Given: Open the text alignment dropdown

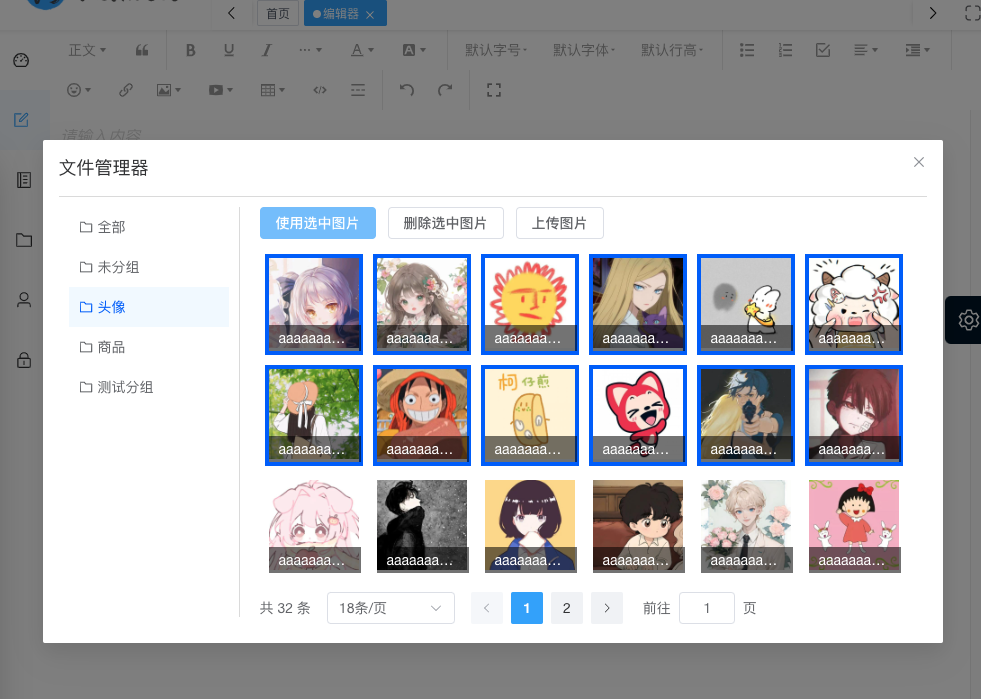Looking at the screenshot, I should [x=867, y=50].
